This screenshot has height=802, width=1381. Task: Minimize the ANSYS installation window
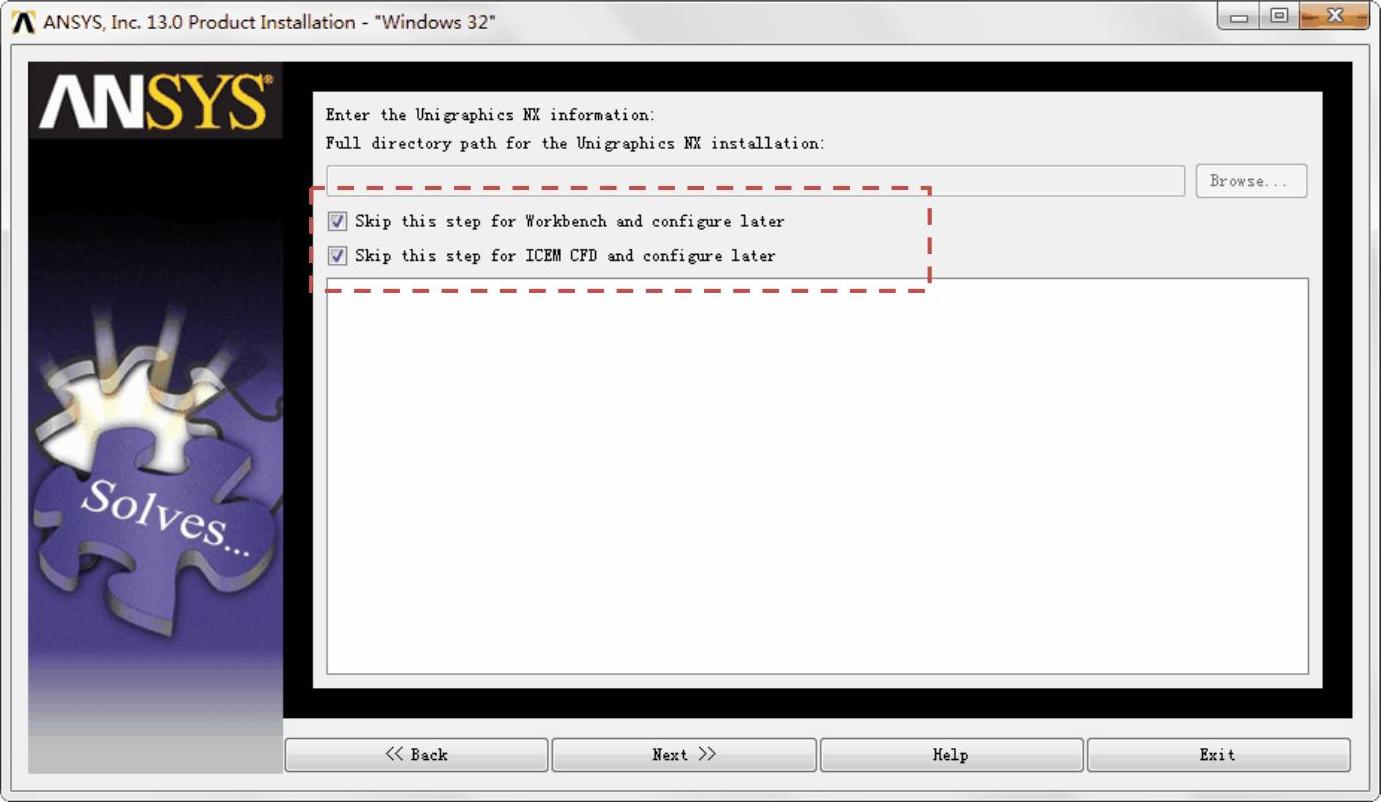click(1240, 17)
